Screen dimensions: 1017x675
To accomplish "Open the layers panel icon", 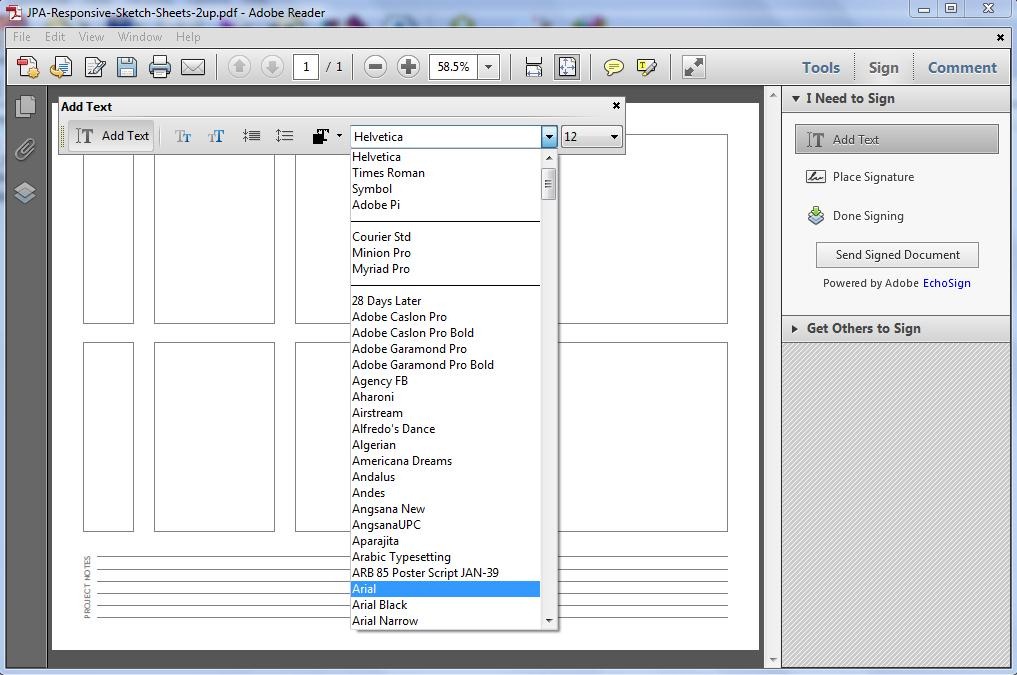I will pyautogui.click(x=25, y=193).
